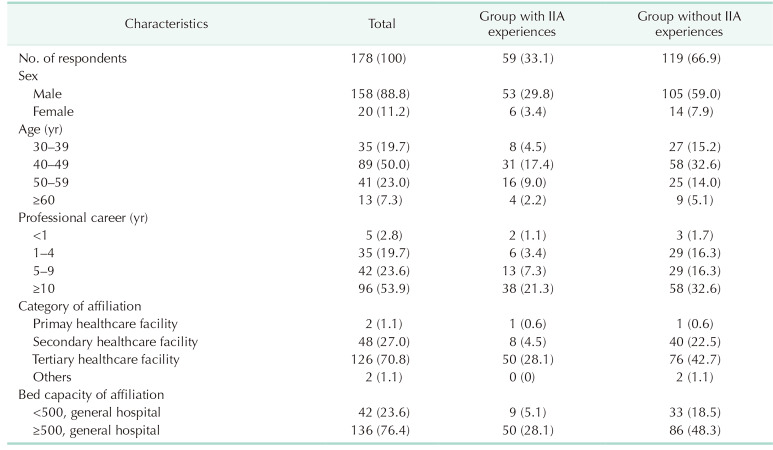Screen dimensions: 773x450
Task: Click the 178 (100) total respondents cell
Action: 378,59
